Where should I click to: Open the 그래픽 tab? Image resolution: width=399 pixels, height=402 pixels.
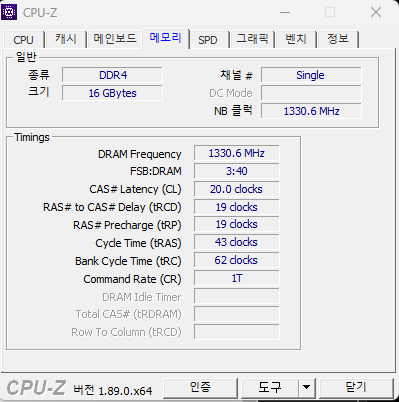click(252, 39)
